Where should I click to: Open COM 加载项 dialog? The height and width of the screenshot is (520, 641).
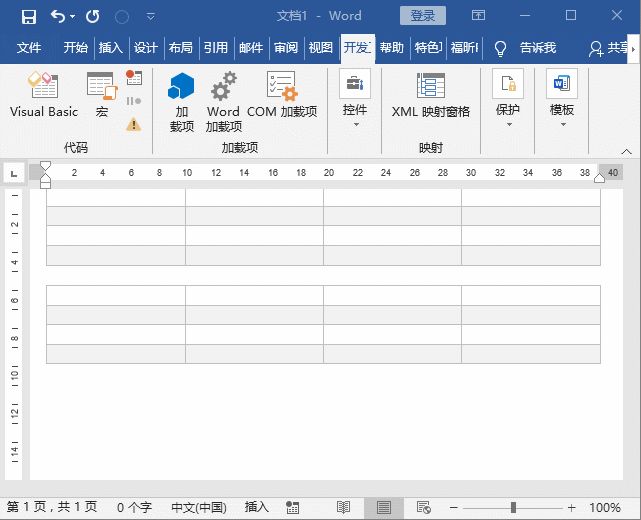(282, 94)
